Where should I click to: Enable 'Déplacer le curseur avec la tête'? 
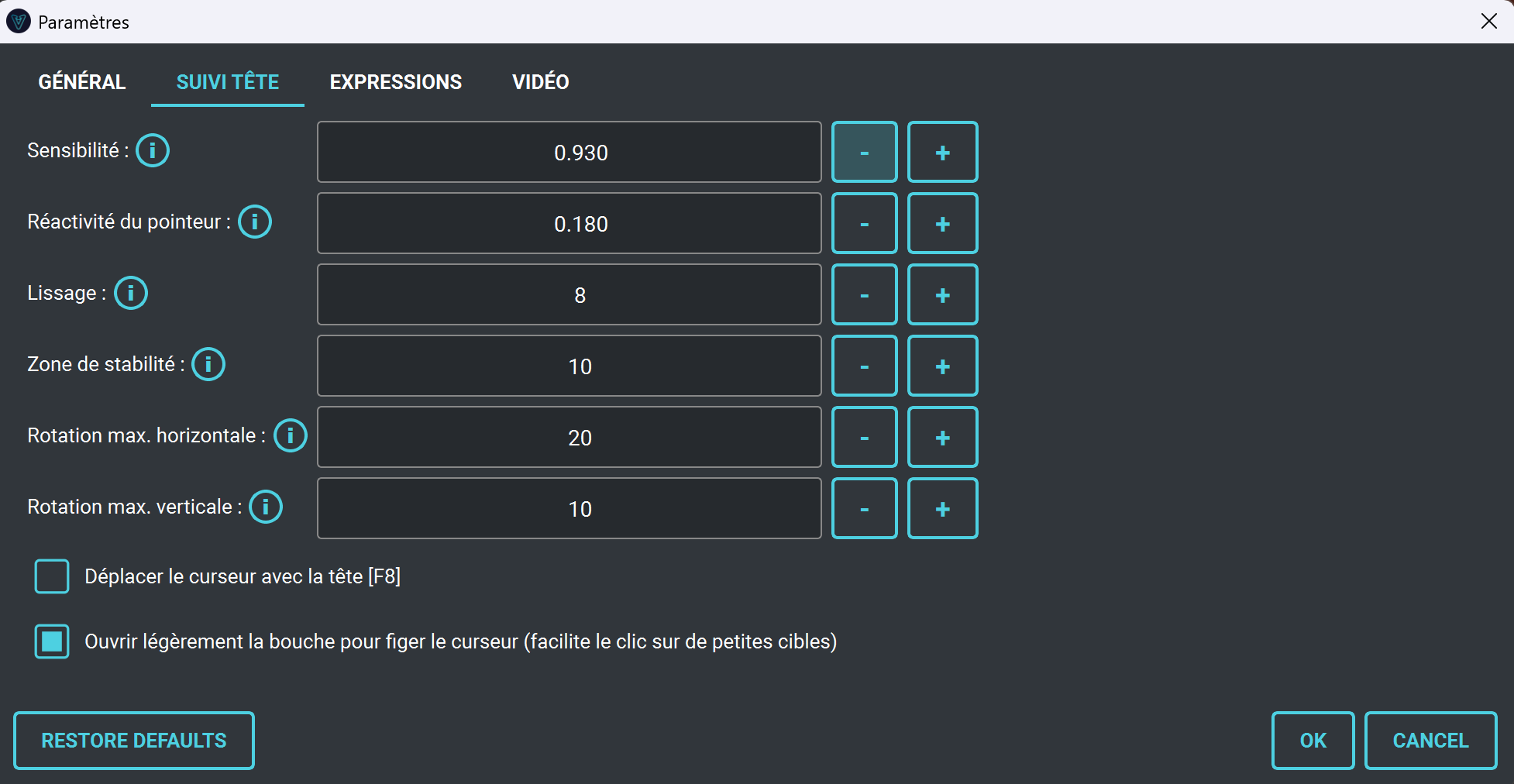coord(51,576)
